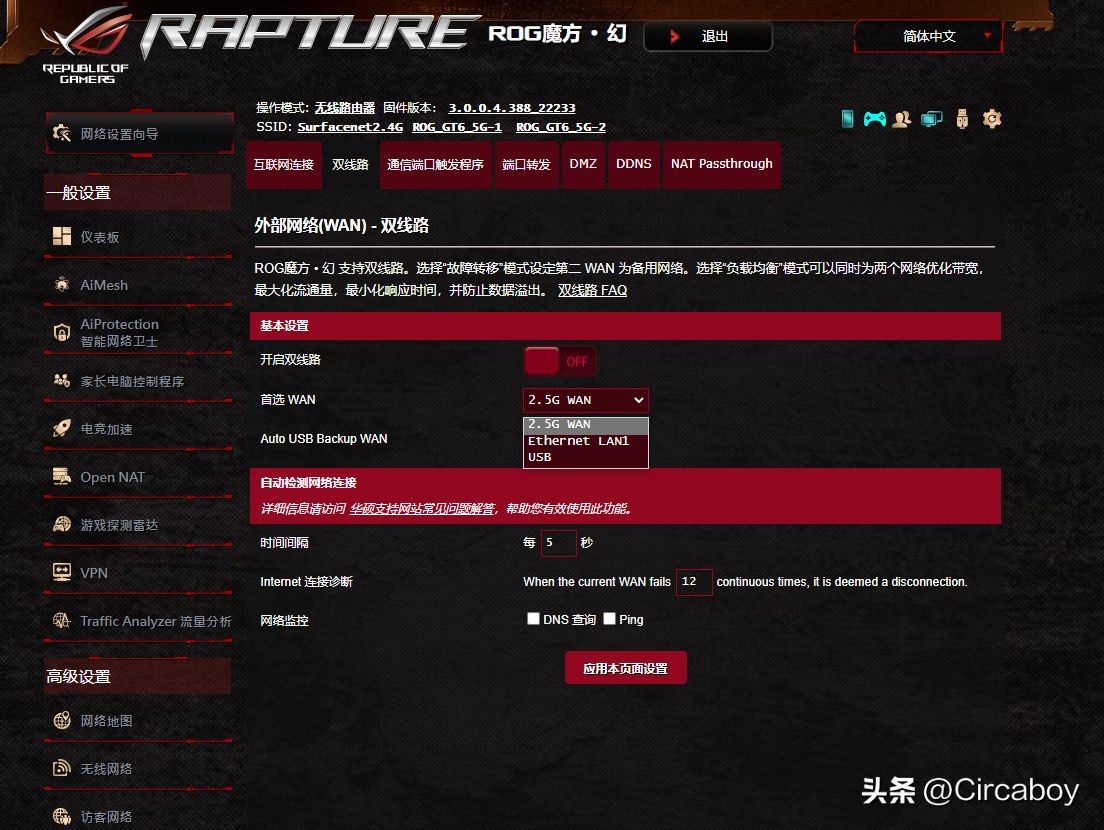Click the gamepad game mode icon
This screenshot has width=1104, height=830.
point(874,119)
